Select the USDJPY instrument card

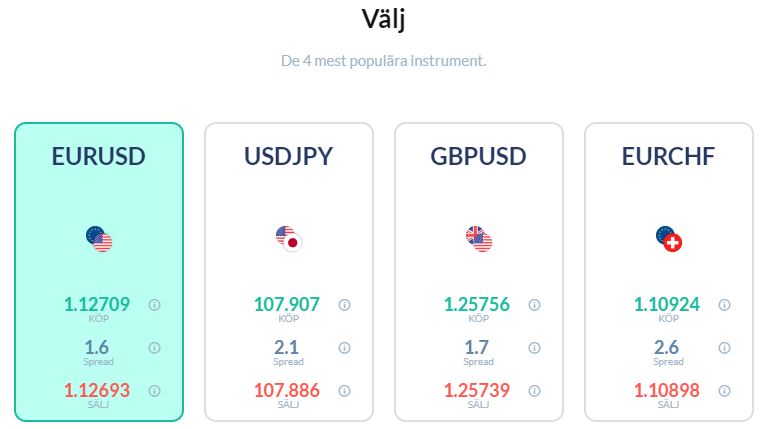coord(289,272)
